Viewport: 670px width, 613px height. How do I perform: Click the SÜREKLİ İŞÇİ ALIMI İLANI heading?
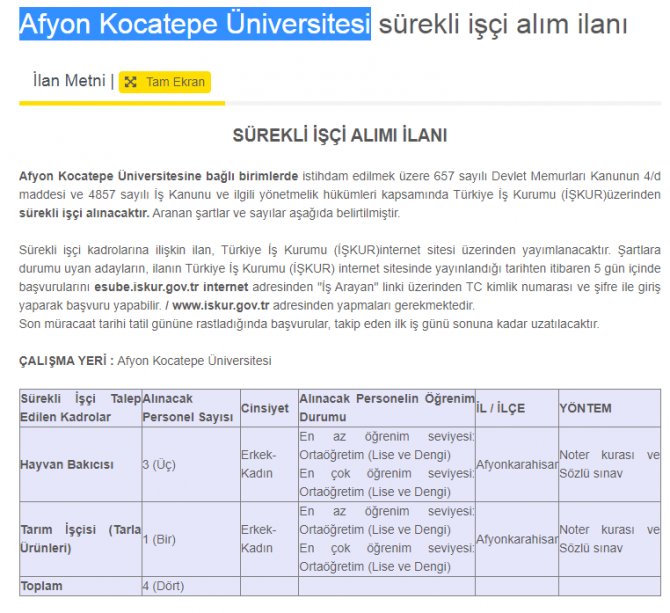pos(340,135)
